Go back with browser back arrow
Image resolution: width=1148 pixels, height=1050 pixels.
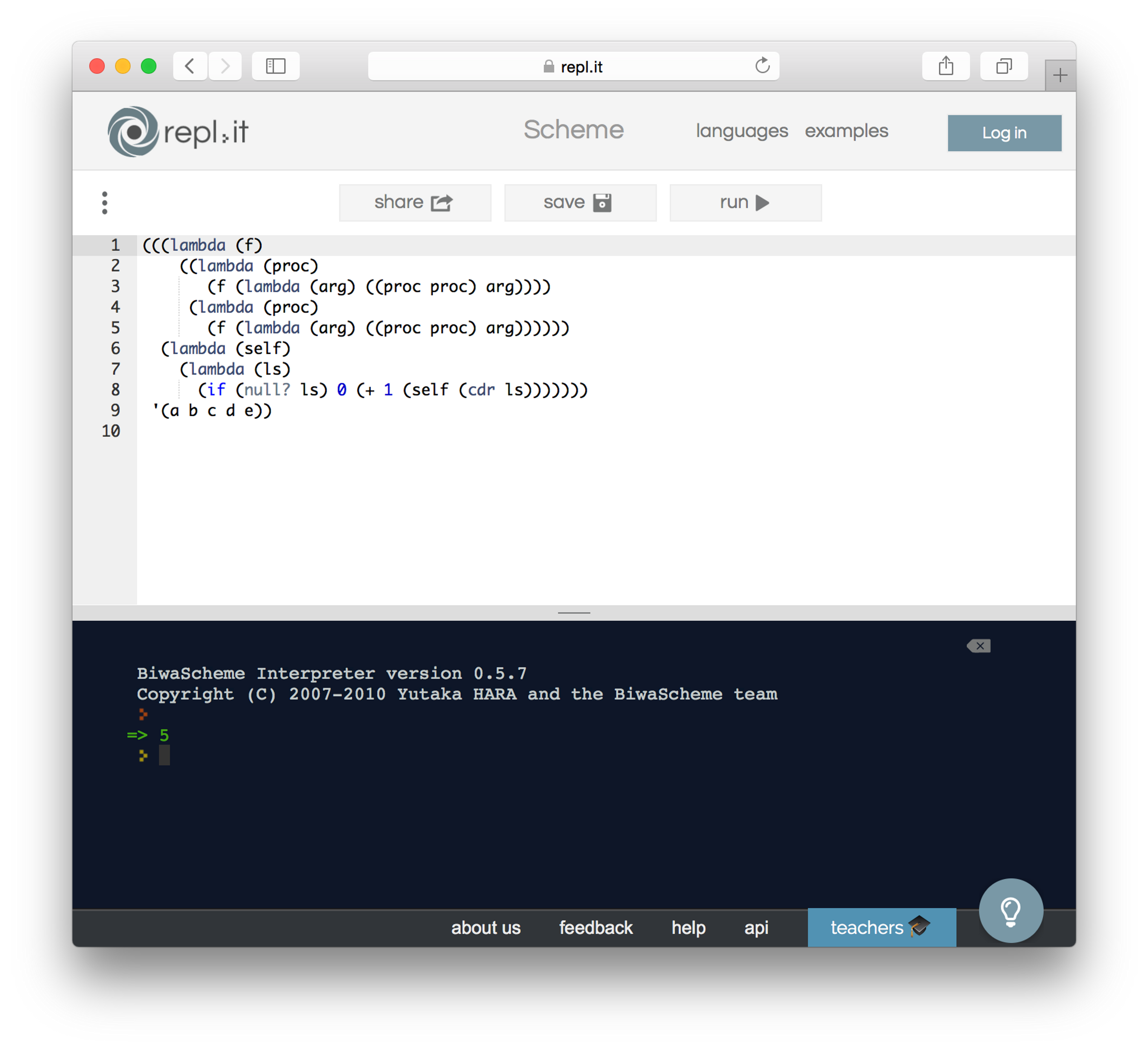190,66
